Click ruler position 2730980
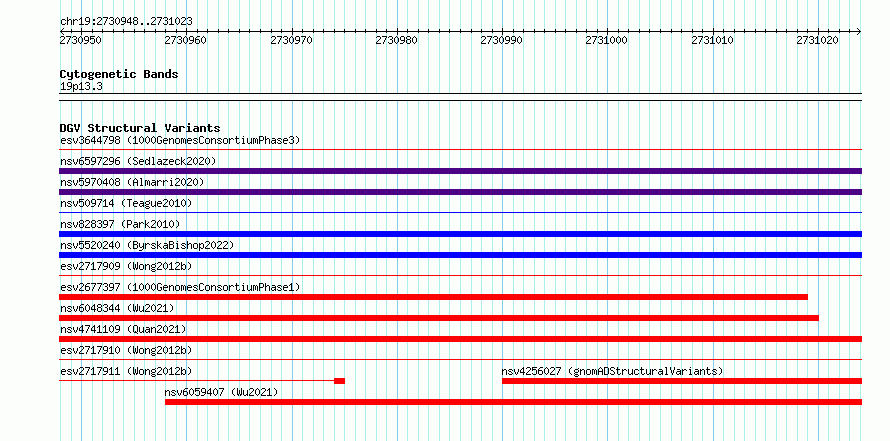Image resolution: width=890 pixels, height=441 pixels. pos(396,40)
